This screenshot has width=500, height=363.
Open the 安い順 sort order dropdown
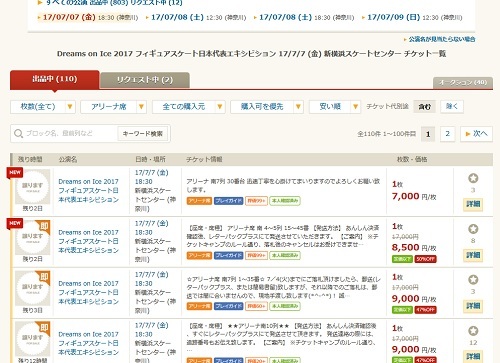click(335, 107)
